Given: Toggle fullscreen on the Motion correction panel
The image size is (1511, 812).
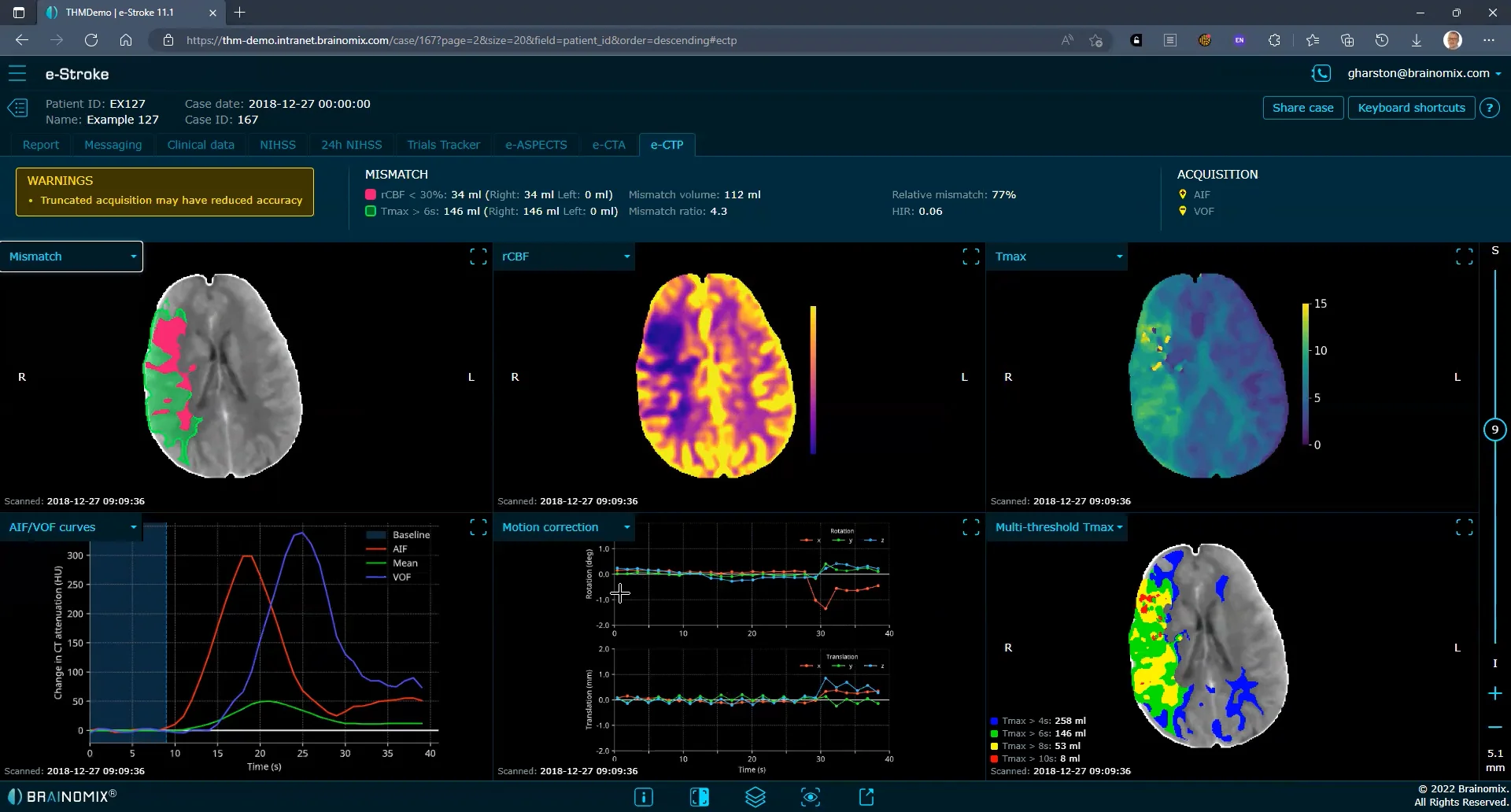Looking at the screenshot, I should click(x=970, y=527).
